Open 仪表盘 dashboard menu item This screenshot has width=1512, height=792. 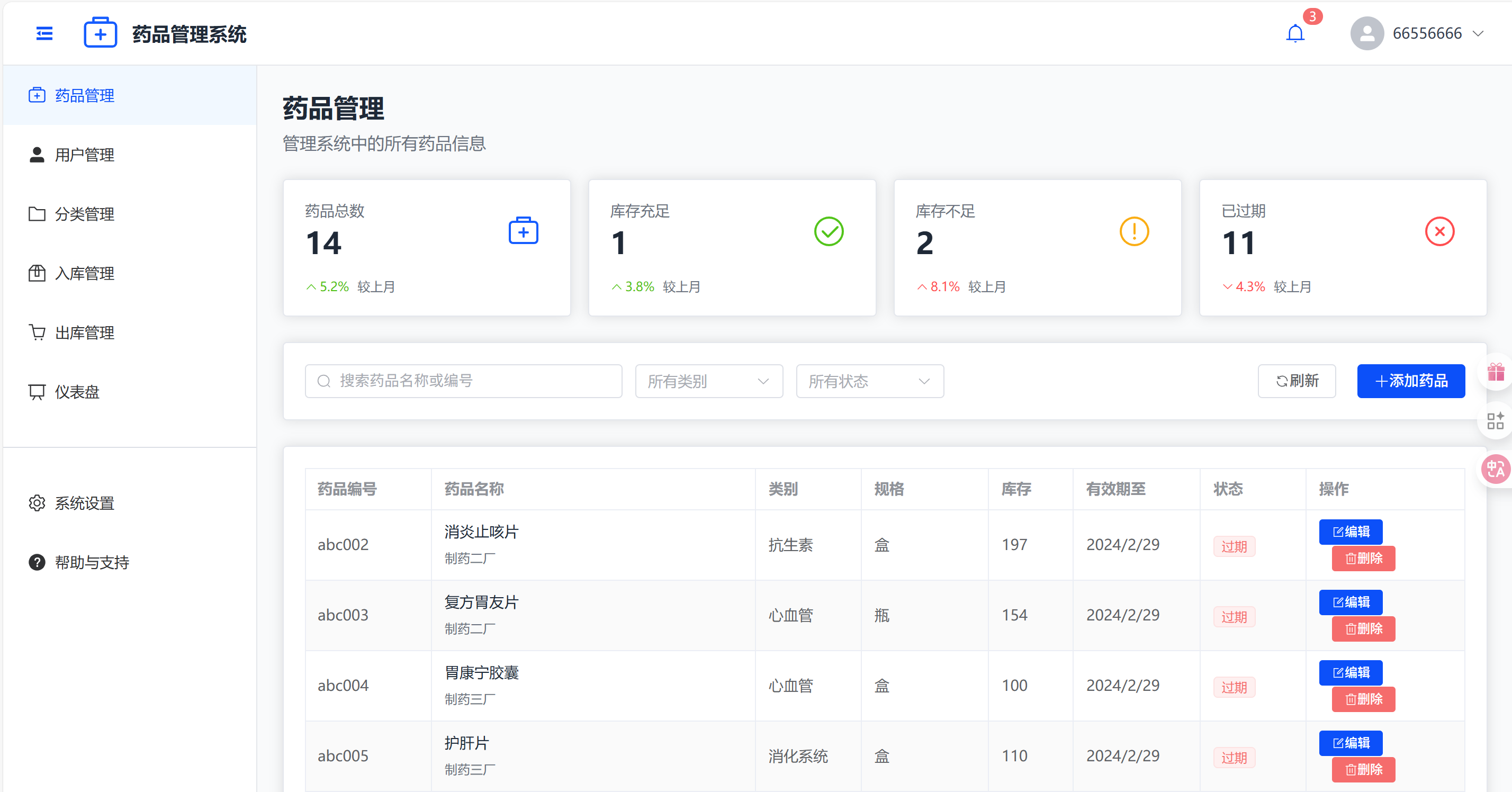77,392
